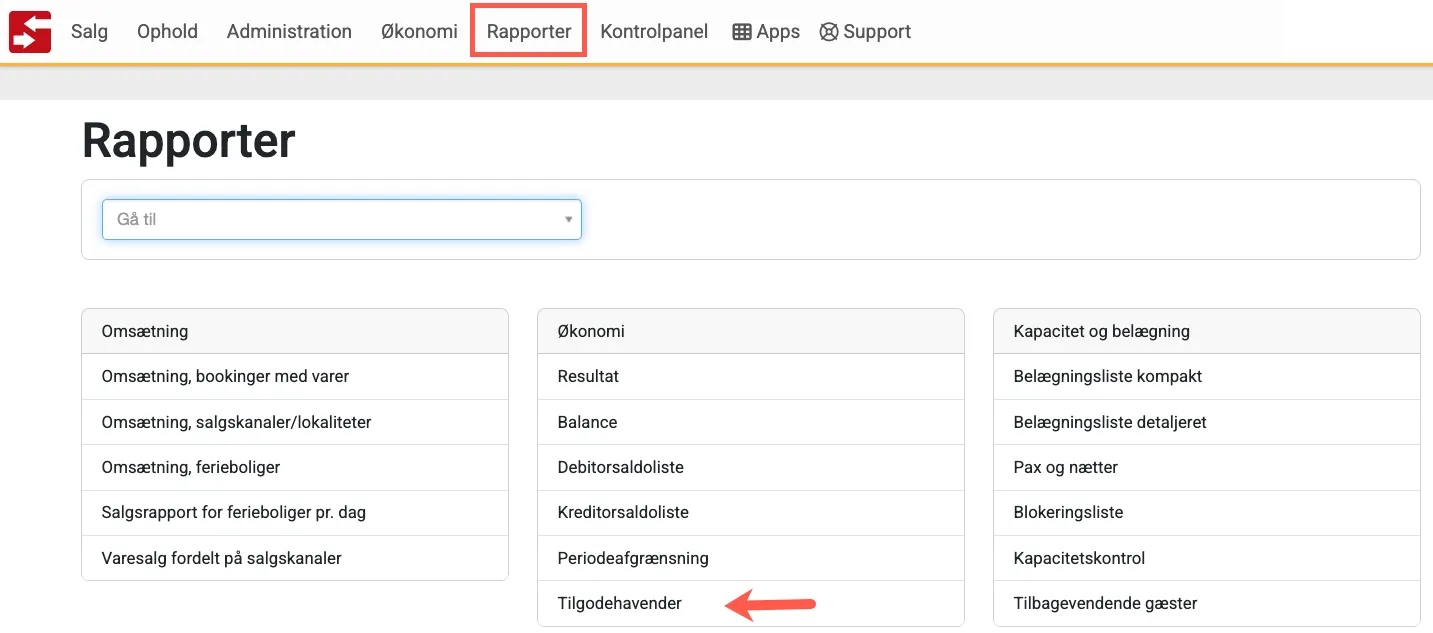
Task: Open the Ophold menu
Action: (167, 31)
